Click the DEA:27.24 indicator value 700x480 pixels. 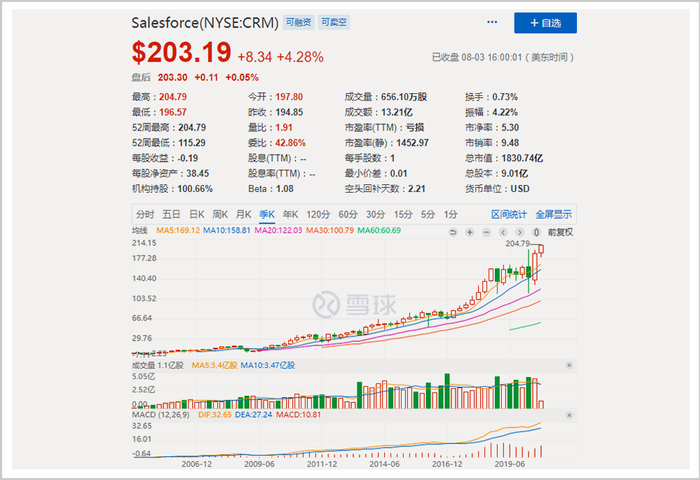coord(254,415)
